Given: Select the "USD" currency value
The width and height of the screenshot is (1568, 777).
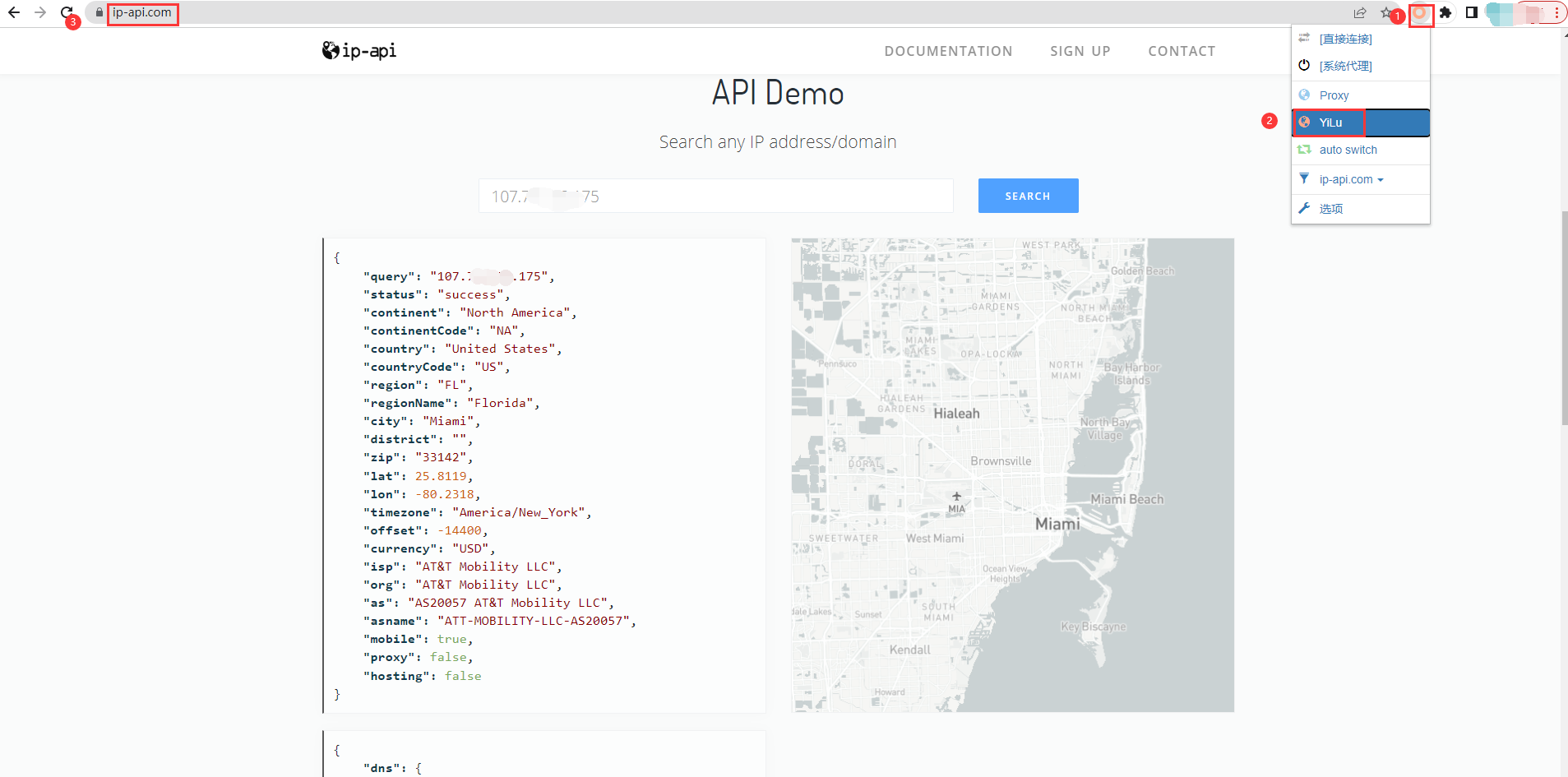Looking at the screenshot, I should tap(470, 548).
